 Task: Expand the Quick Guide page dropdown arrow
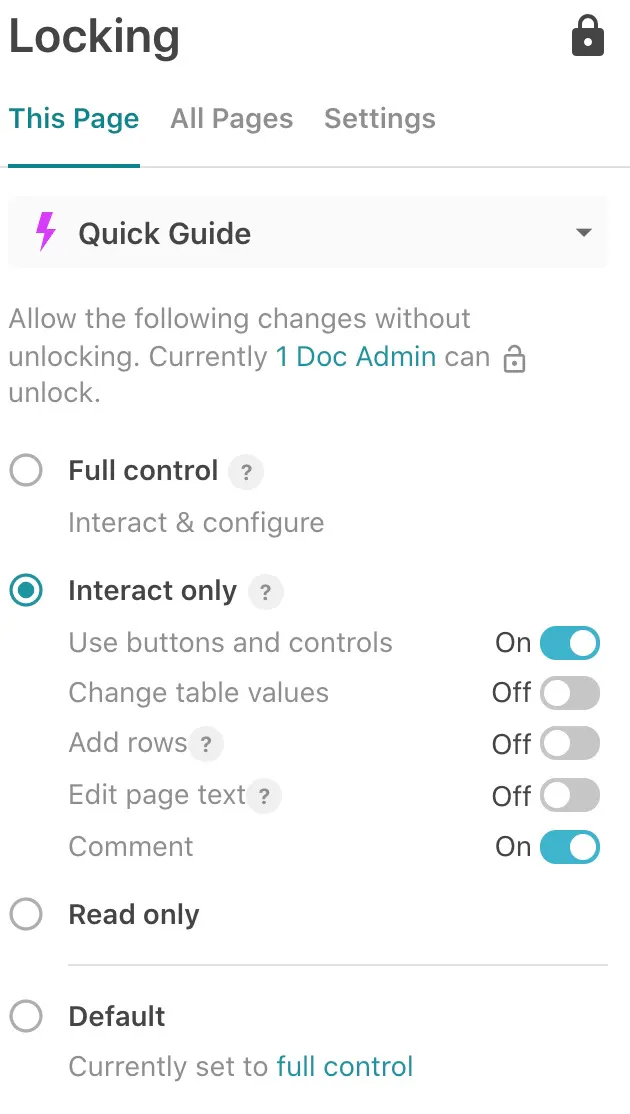point(584,233)
